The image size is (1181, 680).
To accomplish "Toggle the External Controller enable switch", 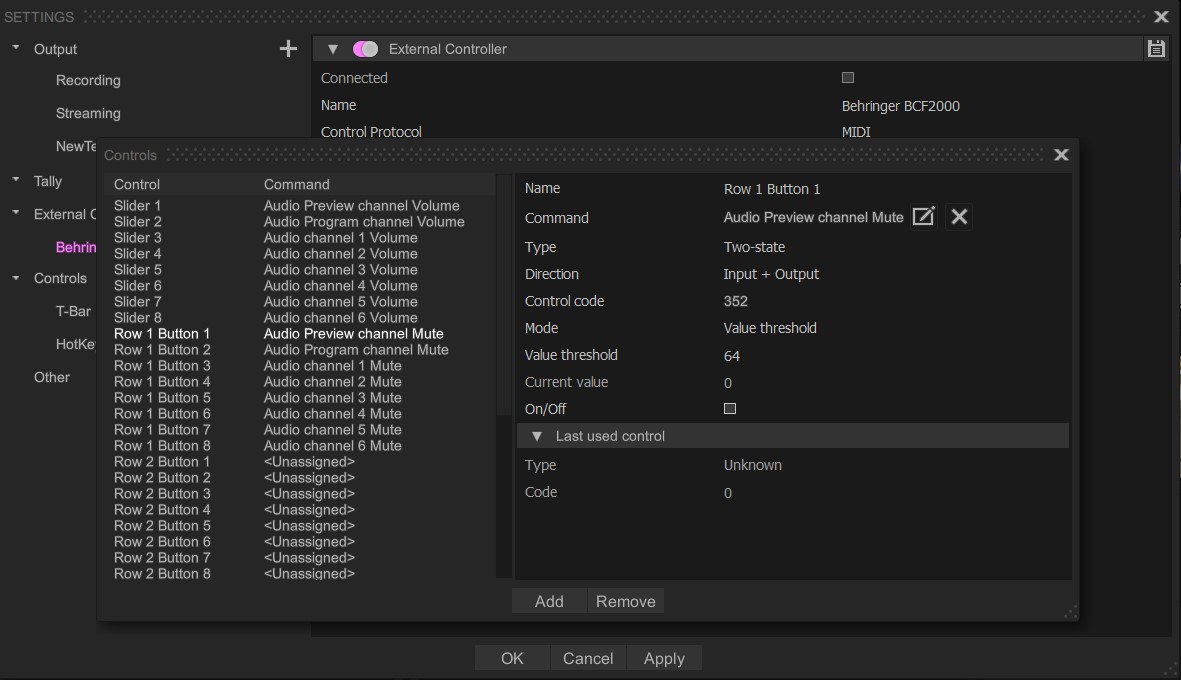I will (x=365, y=49).
